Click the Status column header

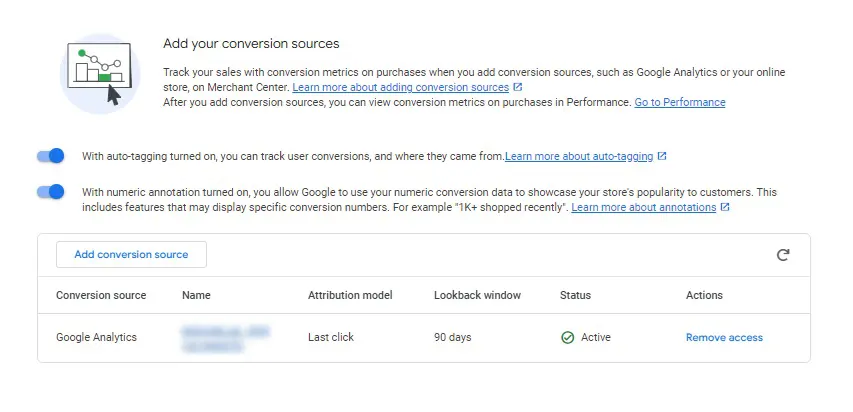point(575,295)
